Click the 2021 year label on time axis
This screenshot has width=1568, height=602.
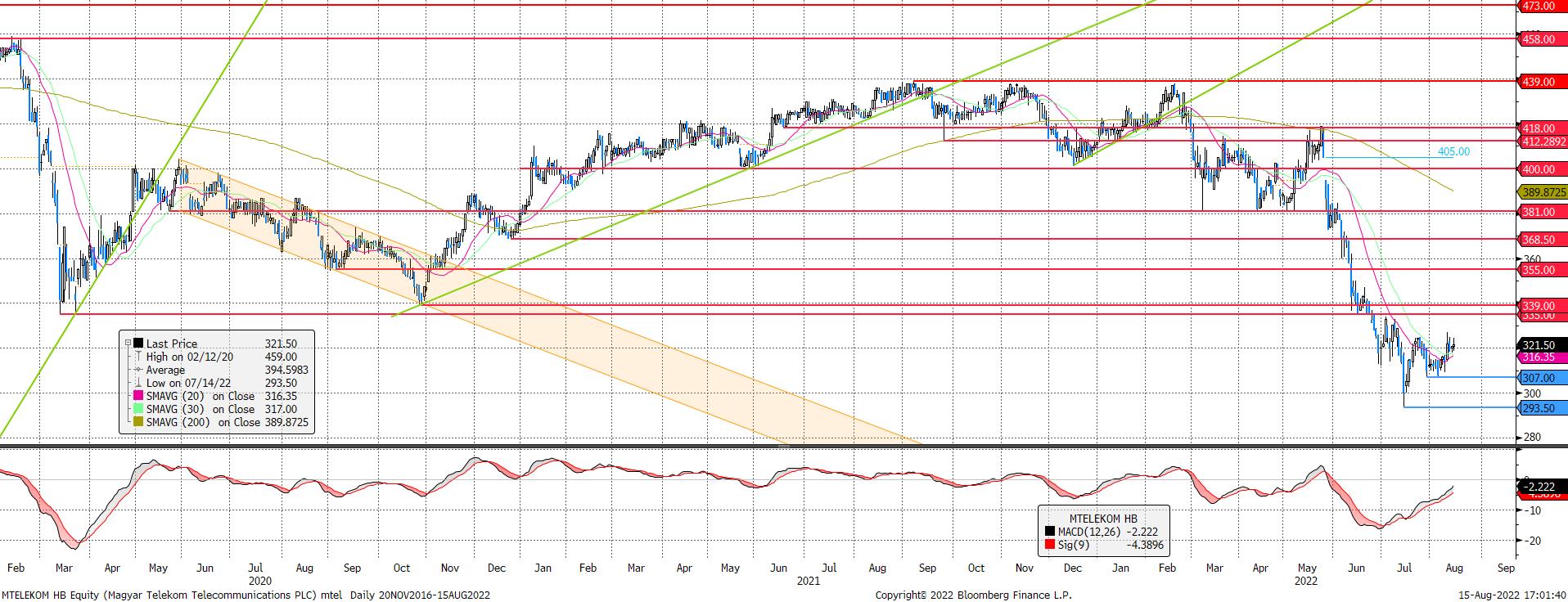tap(808, 581)
